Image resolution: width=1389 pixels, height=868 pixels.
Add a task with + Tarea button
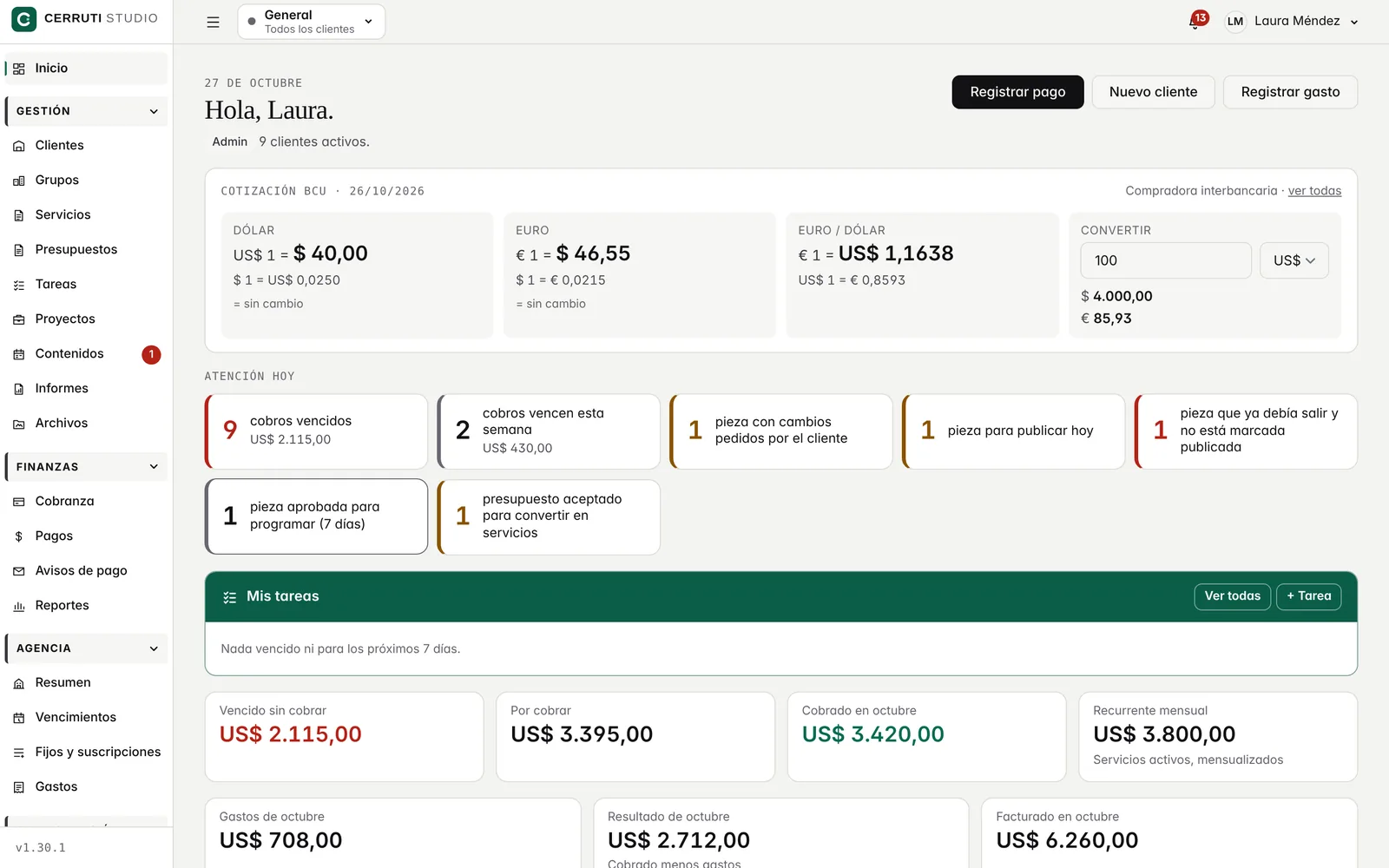point(1308,596)
